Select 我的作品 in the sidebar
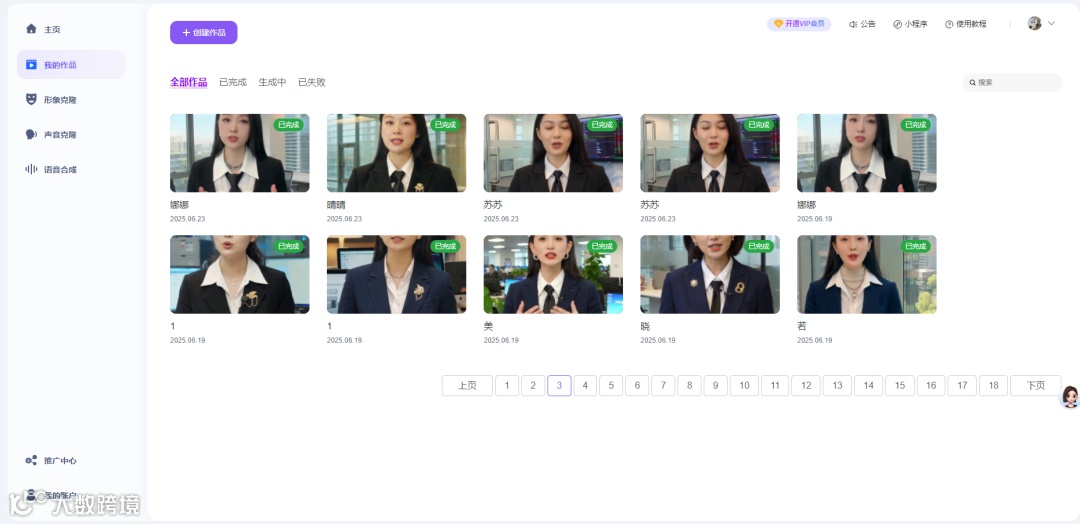The width and height of the screenshot is (1080, 524). point(71,65)
